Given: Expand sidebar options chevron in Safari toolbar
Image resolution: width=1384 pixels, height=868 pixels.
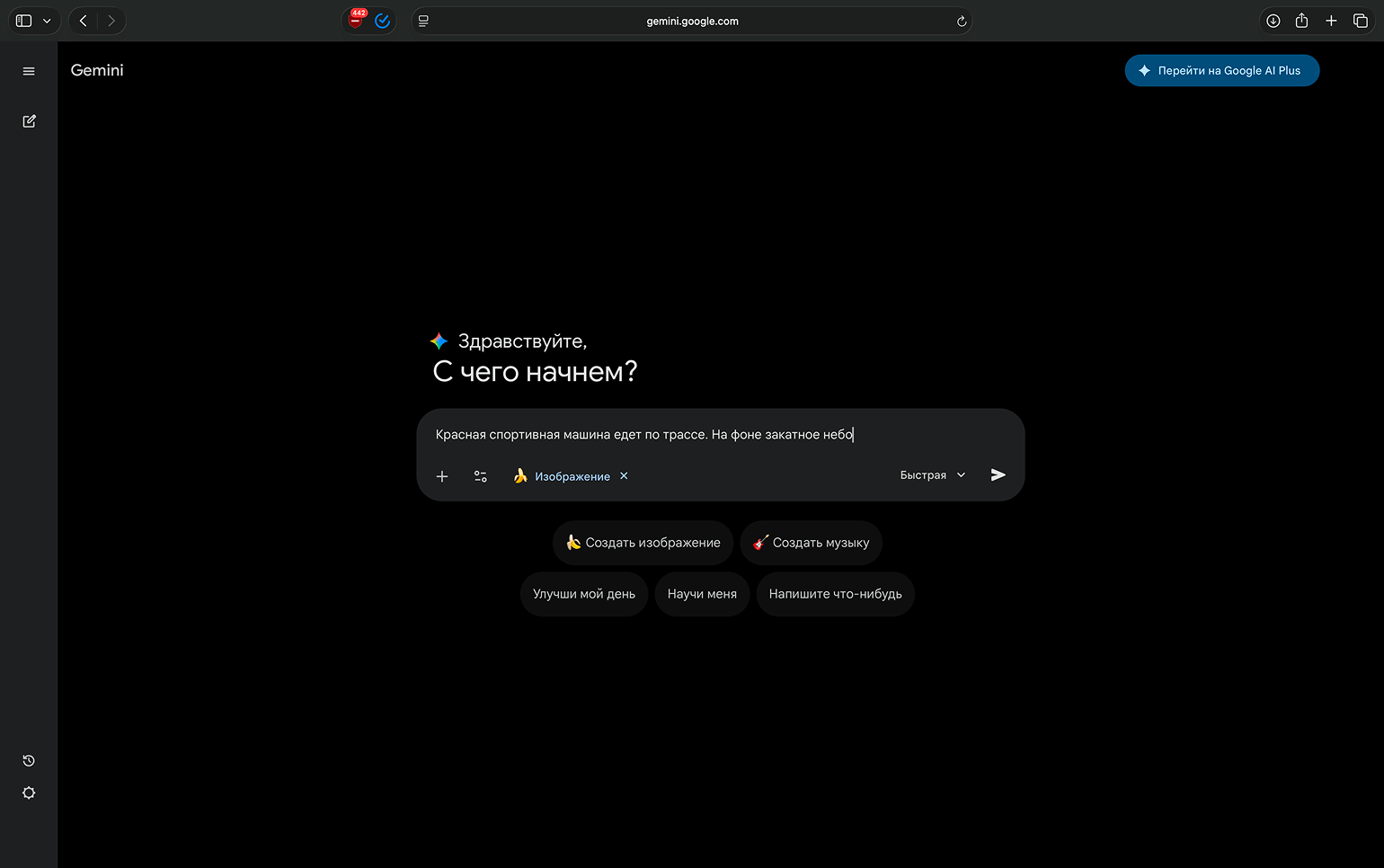Looking at the screenshot, I should point(47,21).
